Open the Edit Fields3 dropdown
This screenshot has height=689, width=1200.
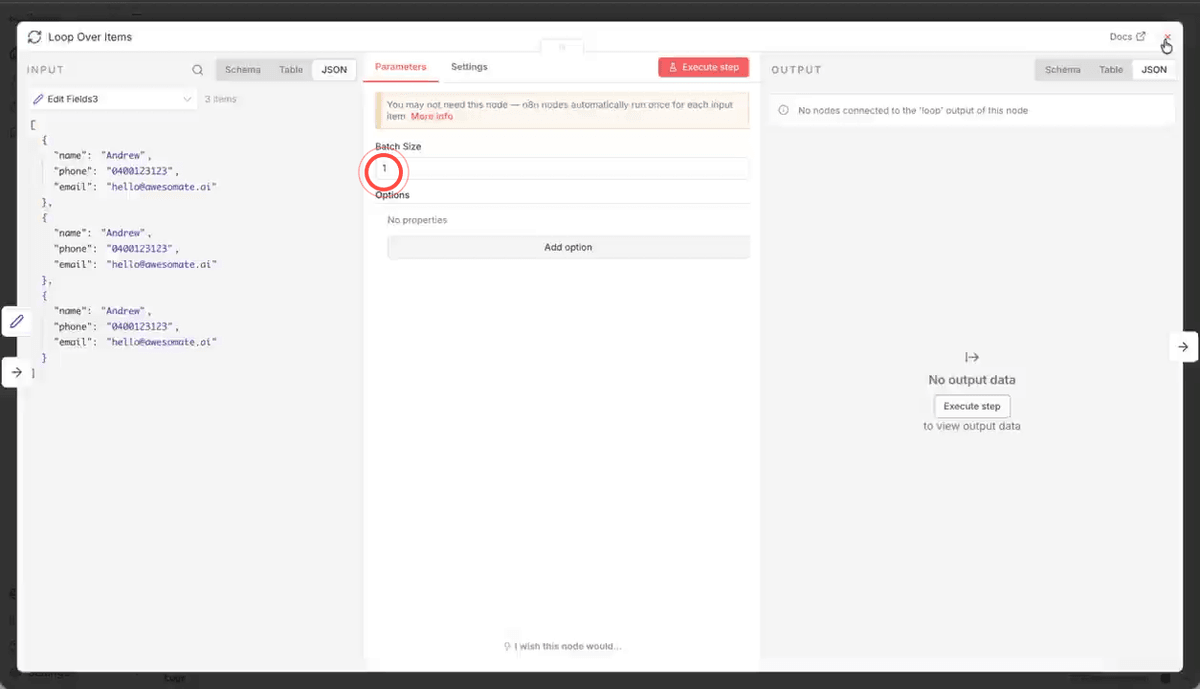tap(110, 99)
